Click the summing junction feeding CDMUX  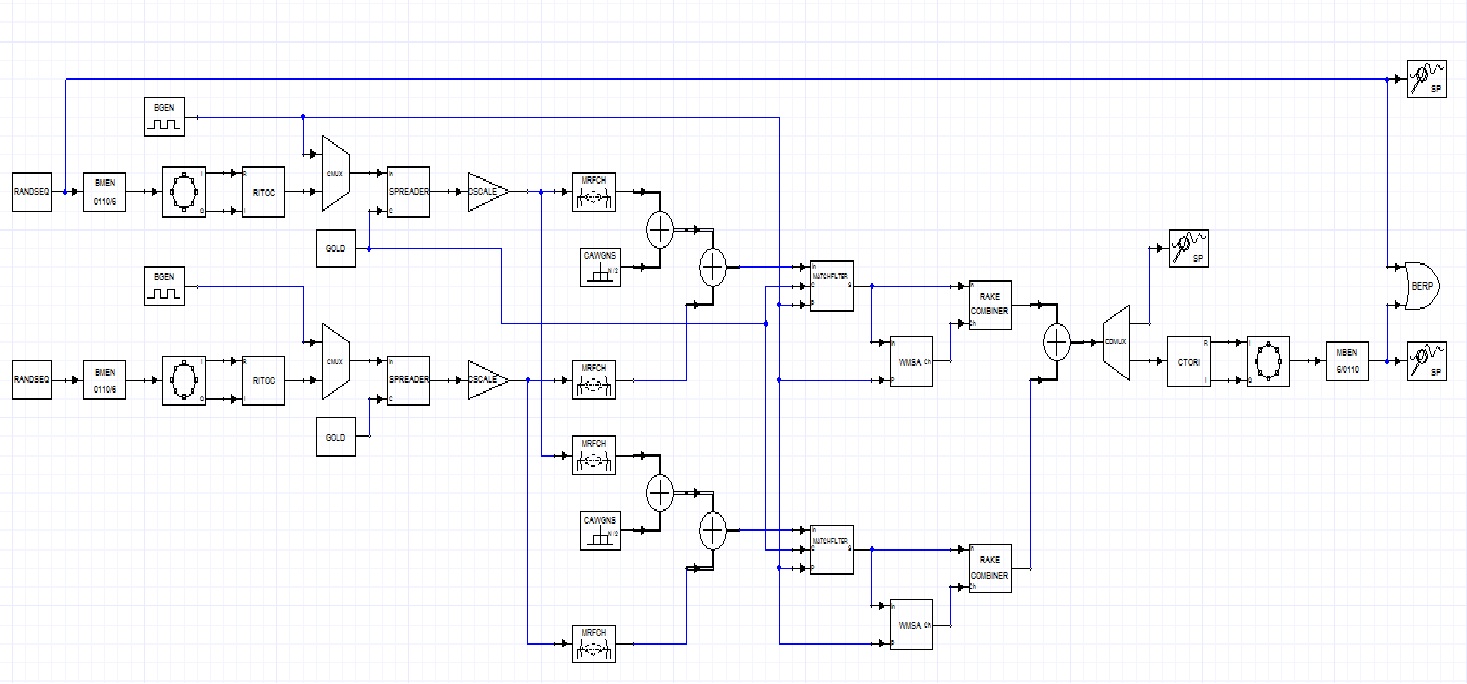(x=1056, y=343)
